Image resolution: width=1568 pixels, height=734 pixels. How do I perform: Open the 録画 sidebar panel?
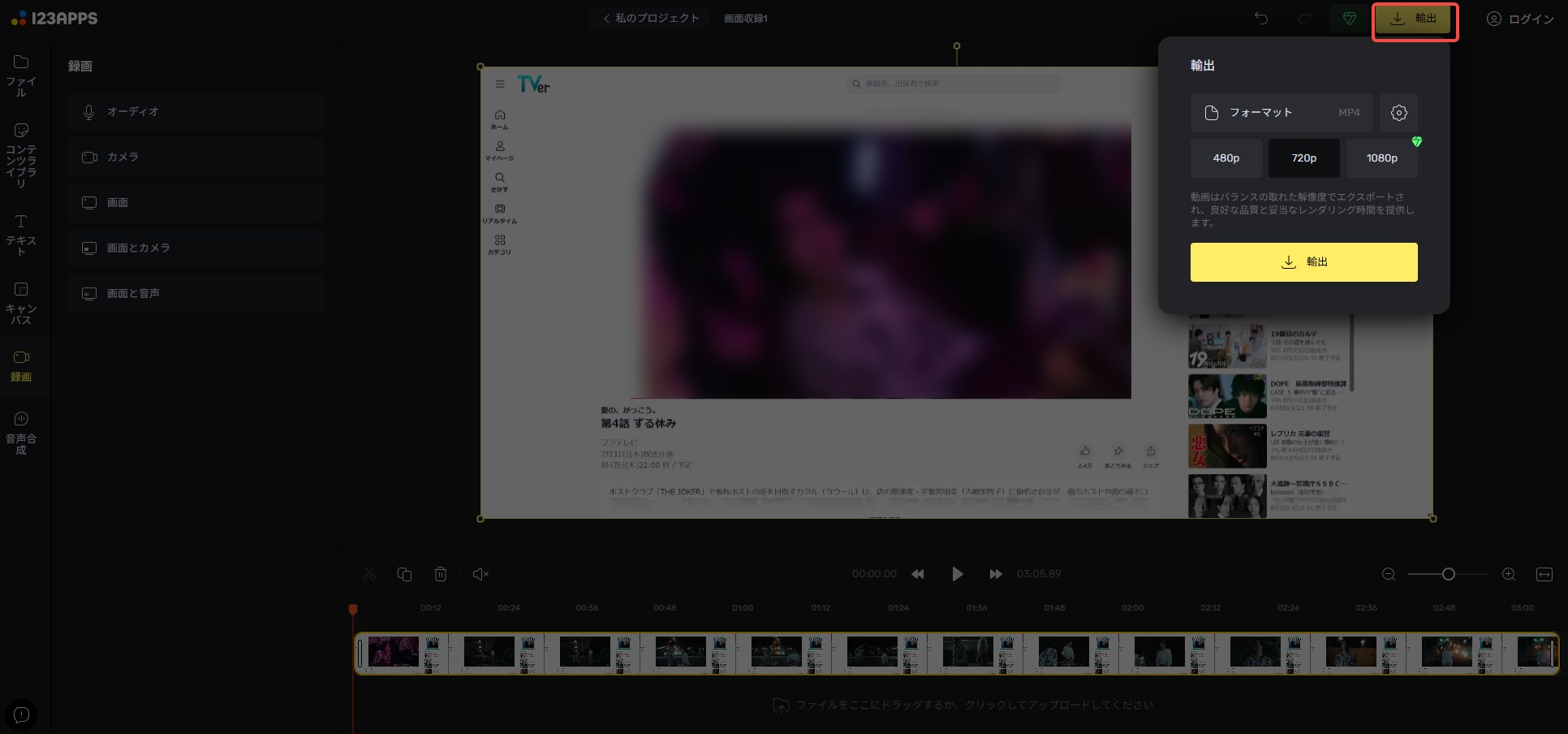(x=21, y=365)
